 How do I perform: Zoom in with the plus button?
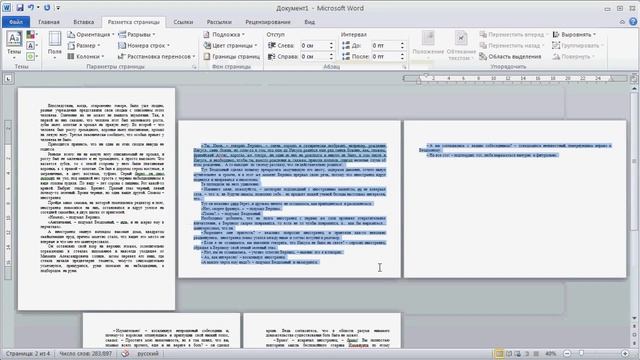625,353
